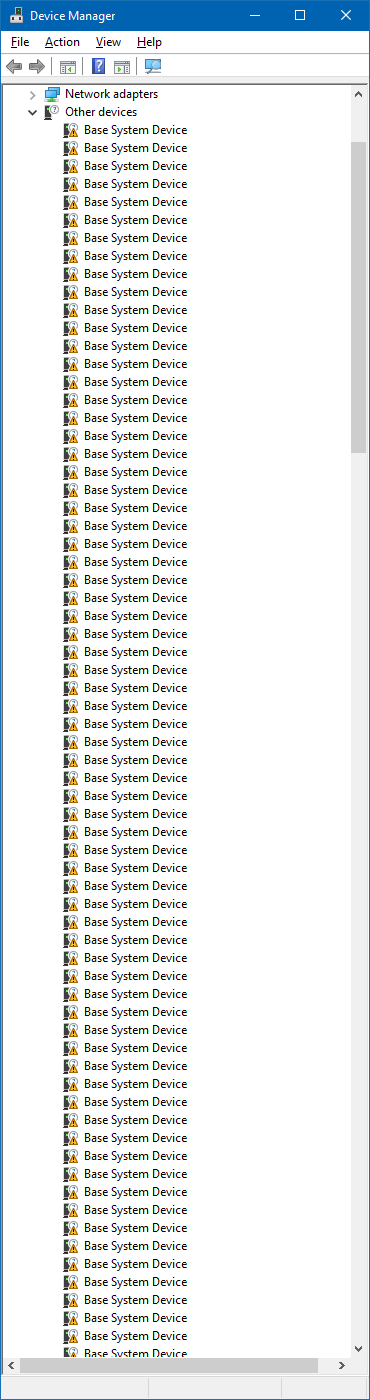The height and width of the screenshot is (1400, 370).
Task: Click the Back arrow toolbar icon
Action: click(x=14, y=67)
